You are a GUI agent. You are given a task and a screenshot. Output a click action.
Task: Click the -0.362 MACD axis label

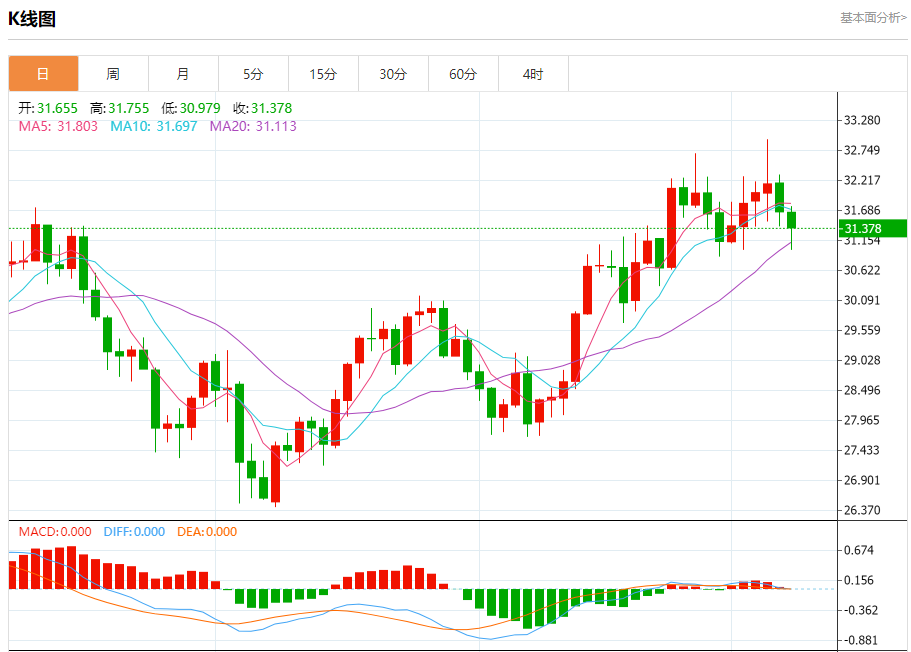tap(861, 610)
